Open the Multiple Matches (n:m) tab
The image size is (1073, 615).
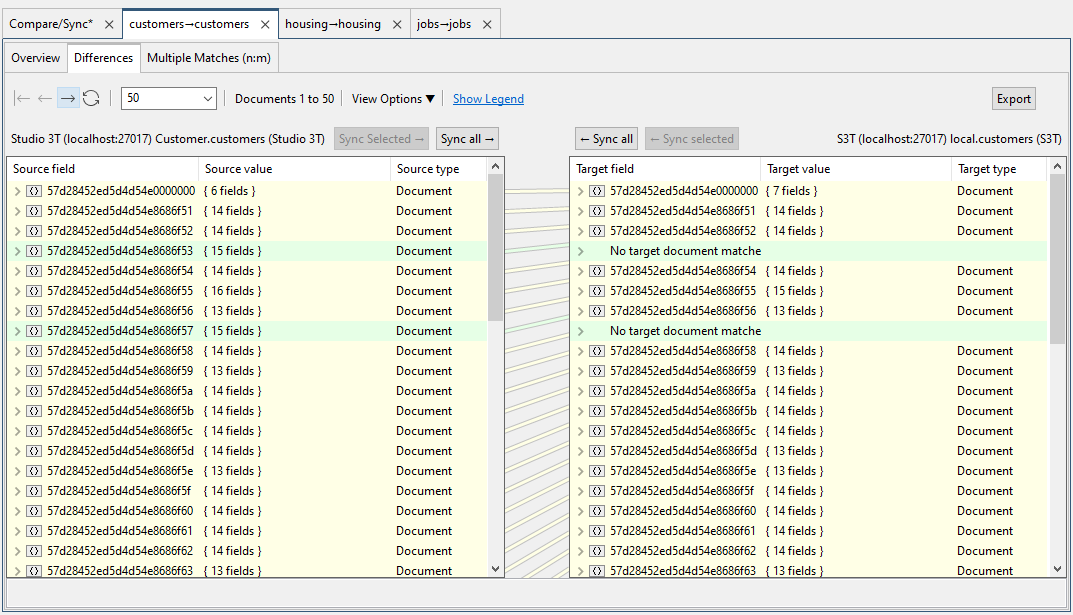click(x=208, y=58)
